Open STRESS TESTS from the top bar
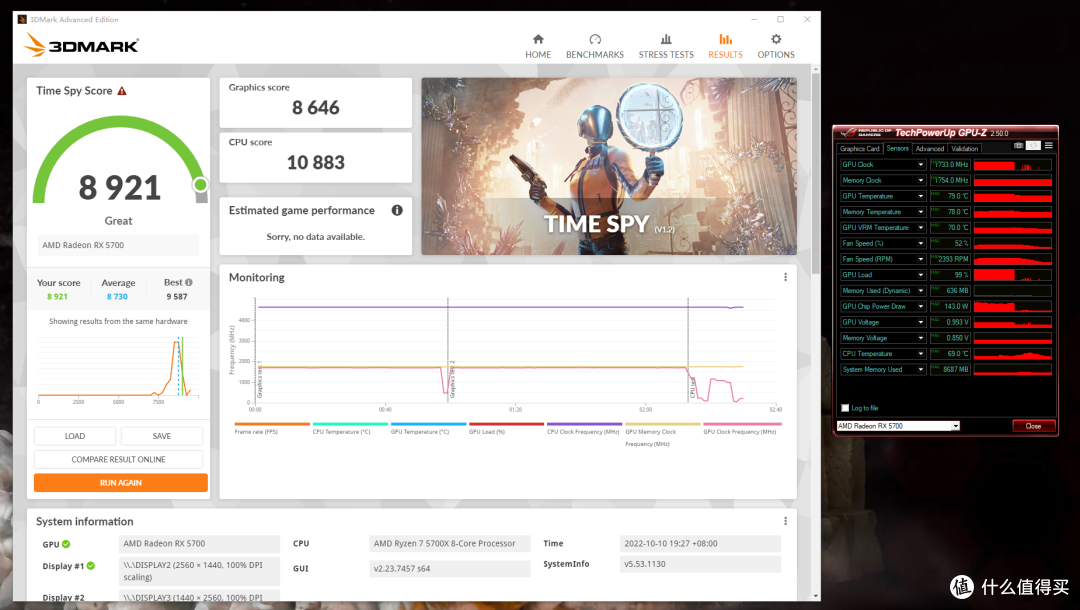Screen dimensions: 1080x610 click(666, 45)
